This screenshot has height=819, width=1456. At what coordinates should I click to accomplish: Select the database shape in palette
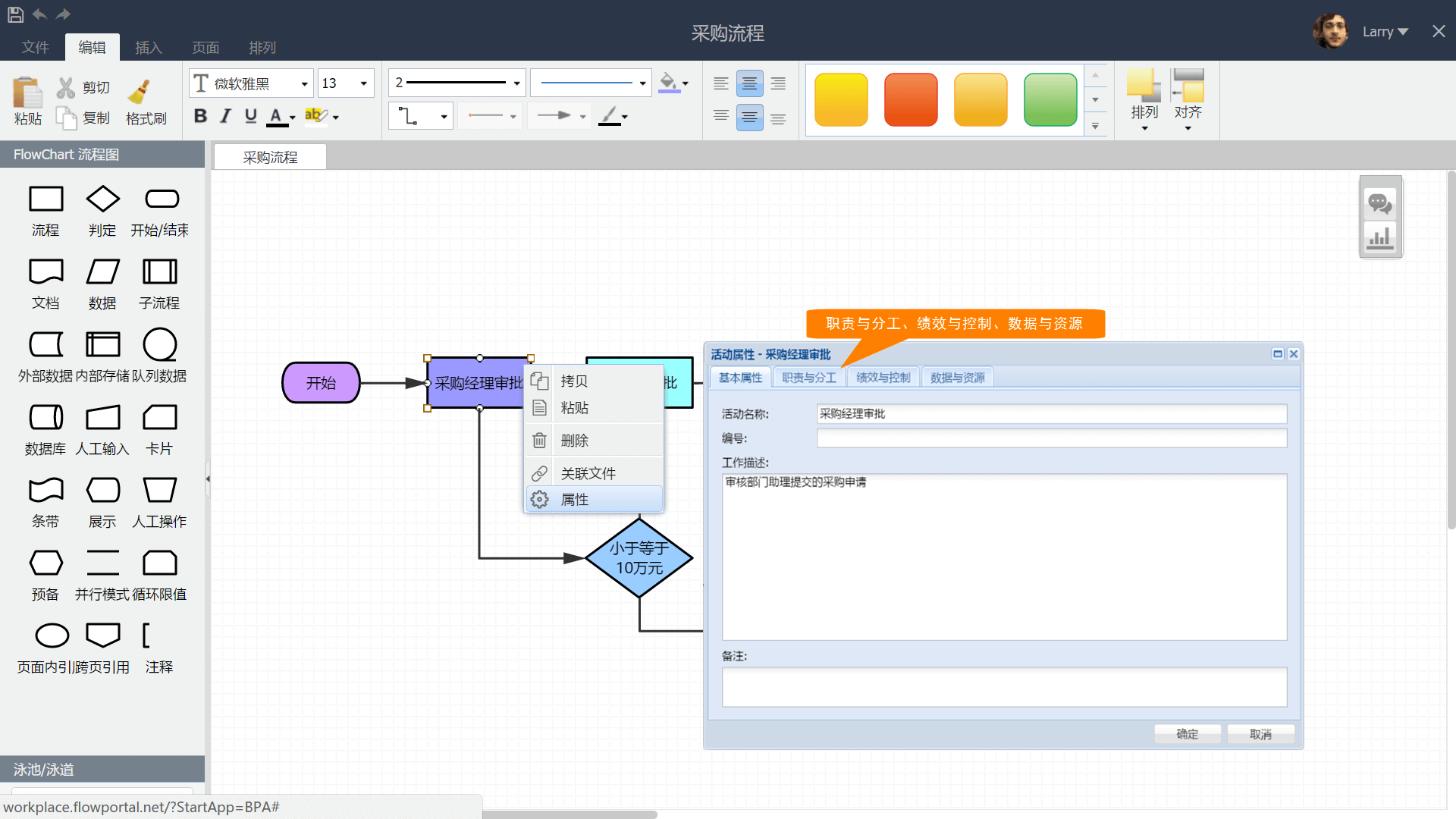[45, 417]
